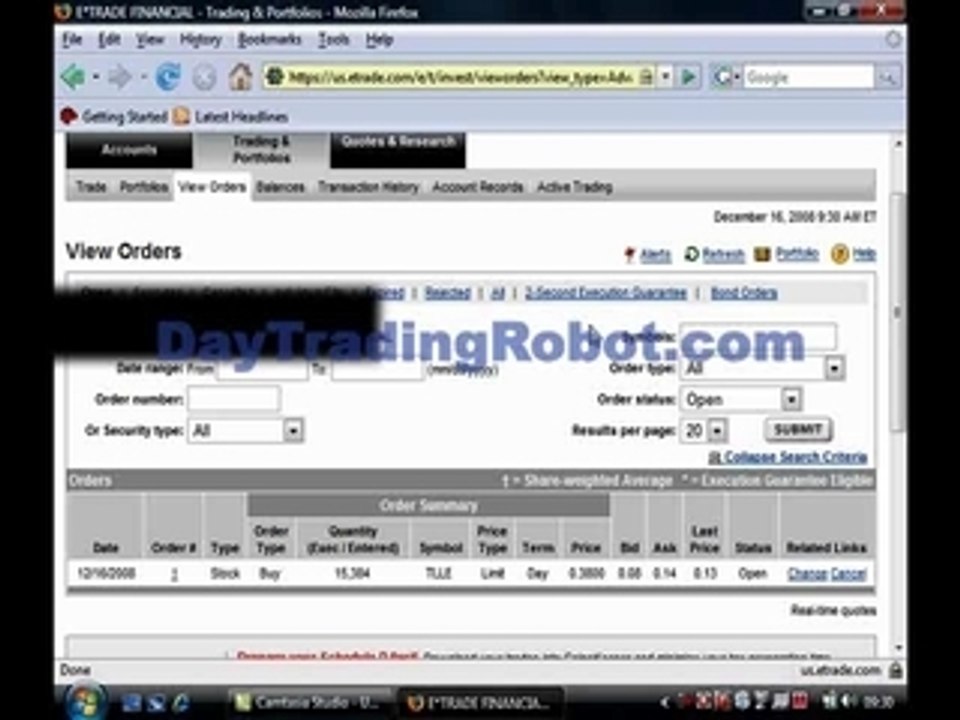Go back with the Firefox back arrow
Viewport: 960px width, 720px height.
[73, 77]
